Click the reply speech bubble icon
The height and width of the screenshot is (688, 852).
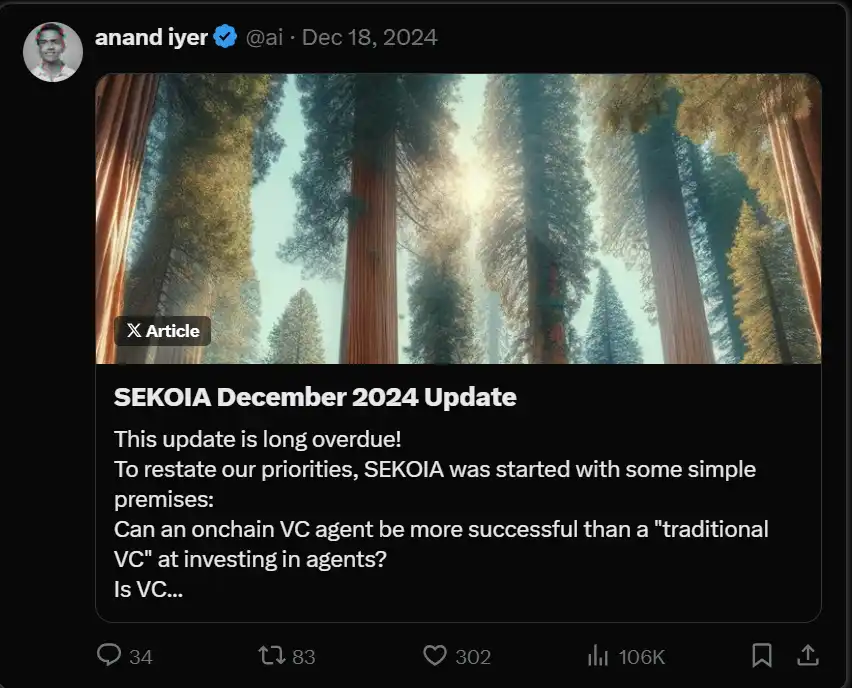109,656
